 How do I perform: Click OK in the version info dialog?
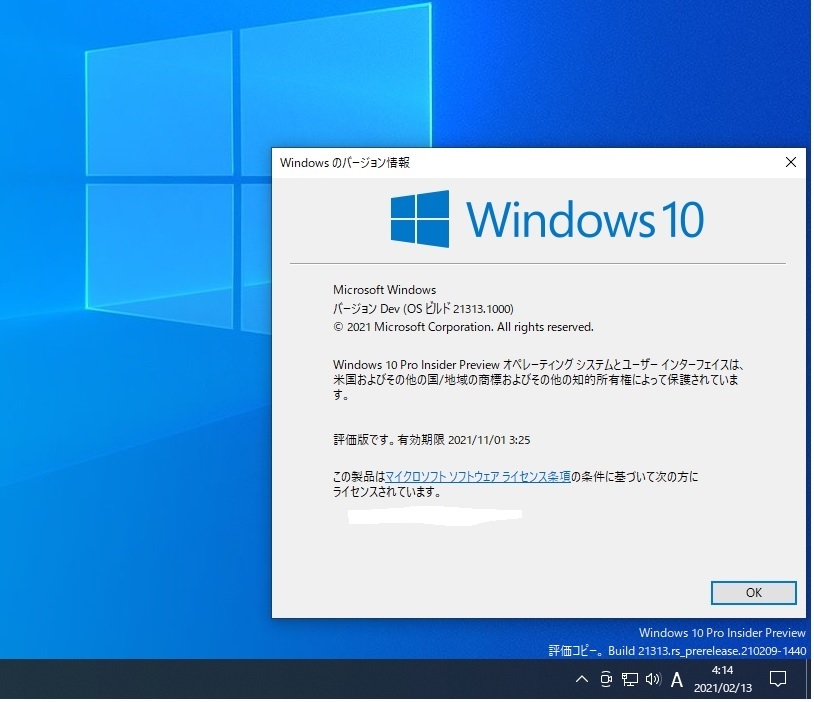pyautogui.click(x=753, y=592)
